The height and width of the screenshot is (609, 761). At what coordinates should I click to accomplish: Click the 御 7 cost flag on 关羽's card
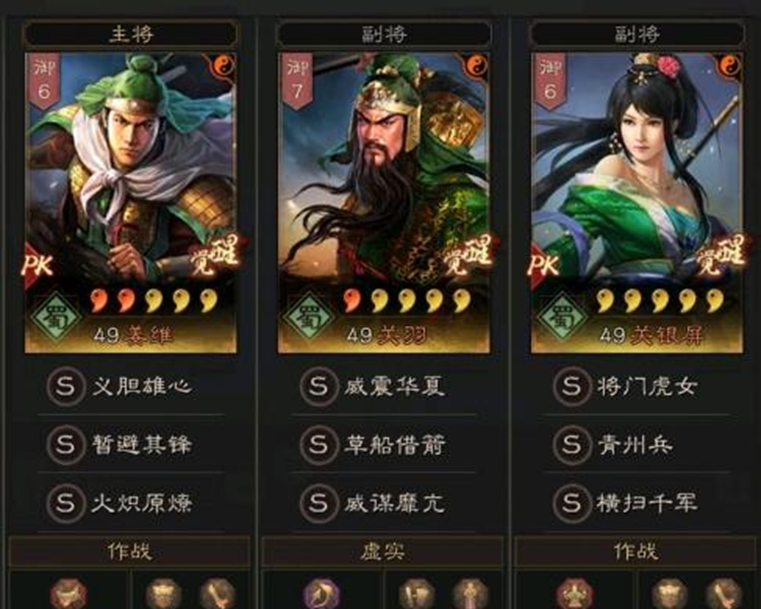click(298, 81)
